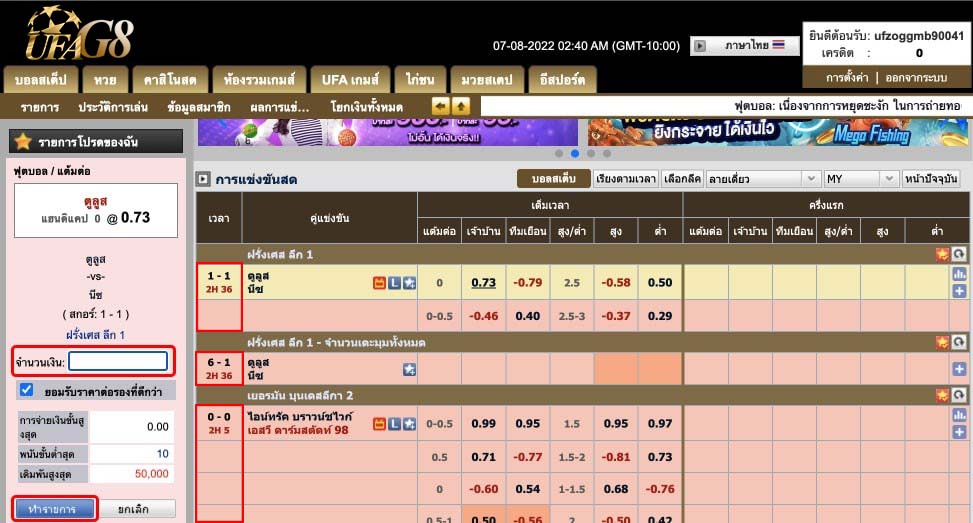Viewport: 973px width, 523px height.
Task: Open live TV icon for ไอน์ทรัค บราวน์ชไวก์
Action: tap(379, 424)
